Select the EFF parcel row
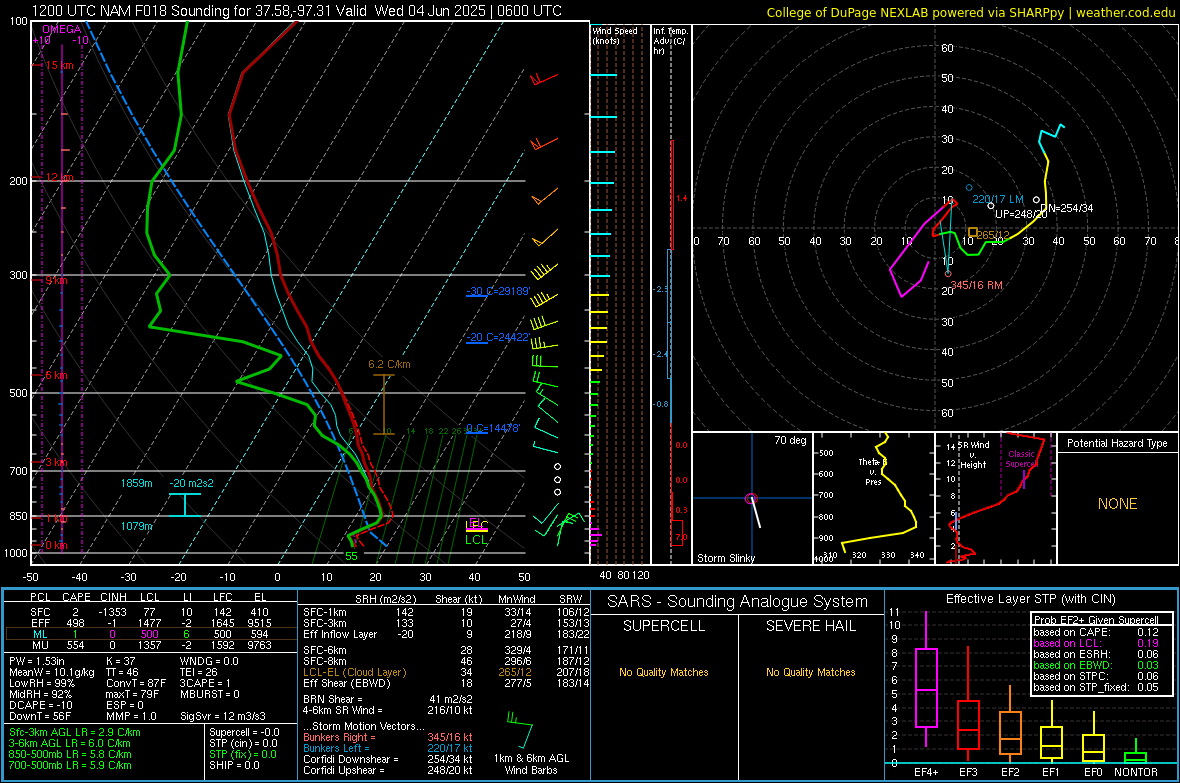Image resolution: width=1180 pixels, height=783 pixels. pyautogui.click(x=150, y=623)
